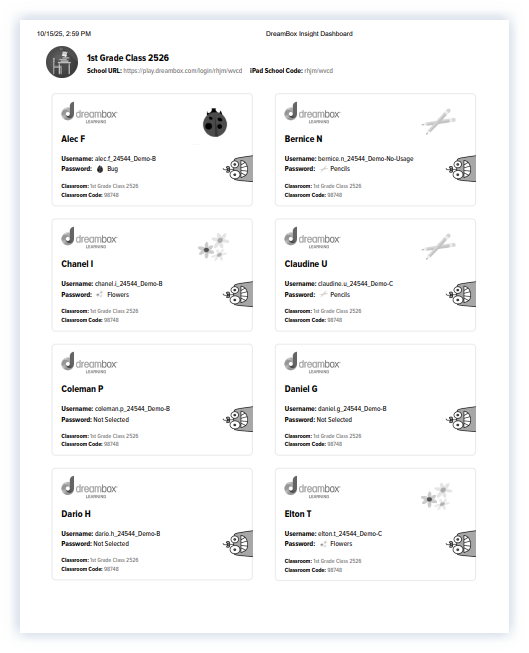Select the name Coleman P
529x653 pixels.
click(x=82, y=389)
